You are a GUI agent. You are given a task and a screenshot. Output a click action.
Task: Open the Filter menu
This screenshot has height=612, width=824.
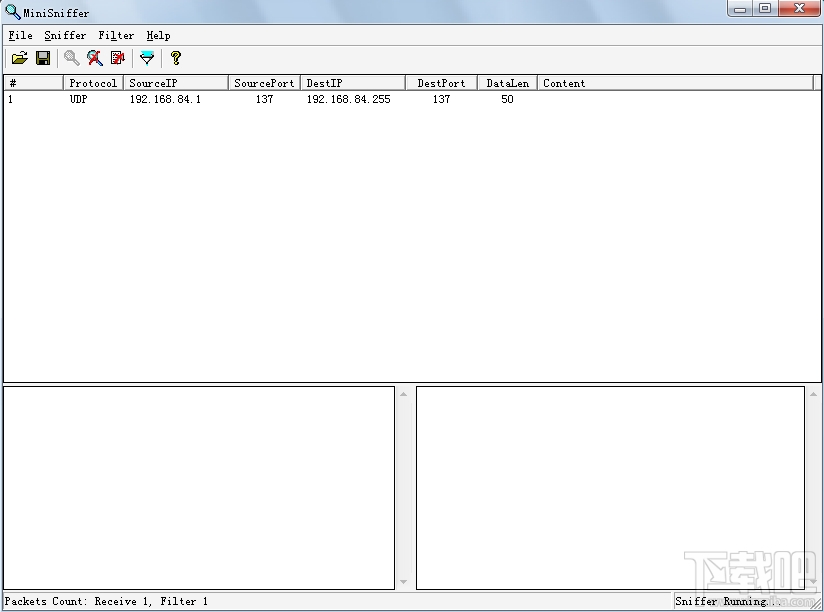click(x=116, y=36)
